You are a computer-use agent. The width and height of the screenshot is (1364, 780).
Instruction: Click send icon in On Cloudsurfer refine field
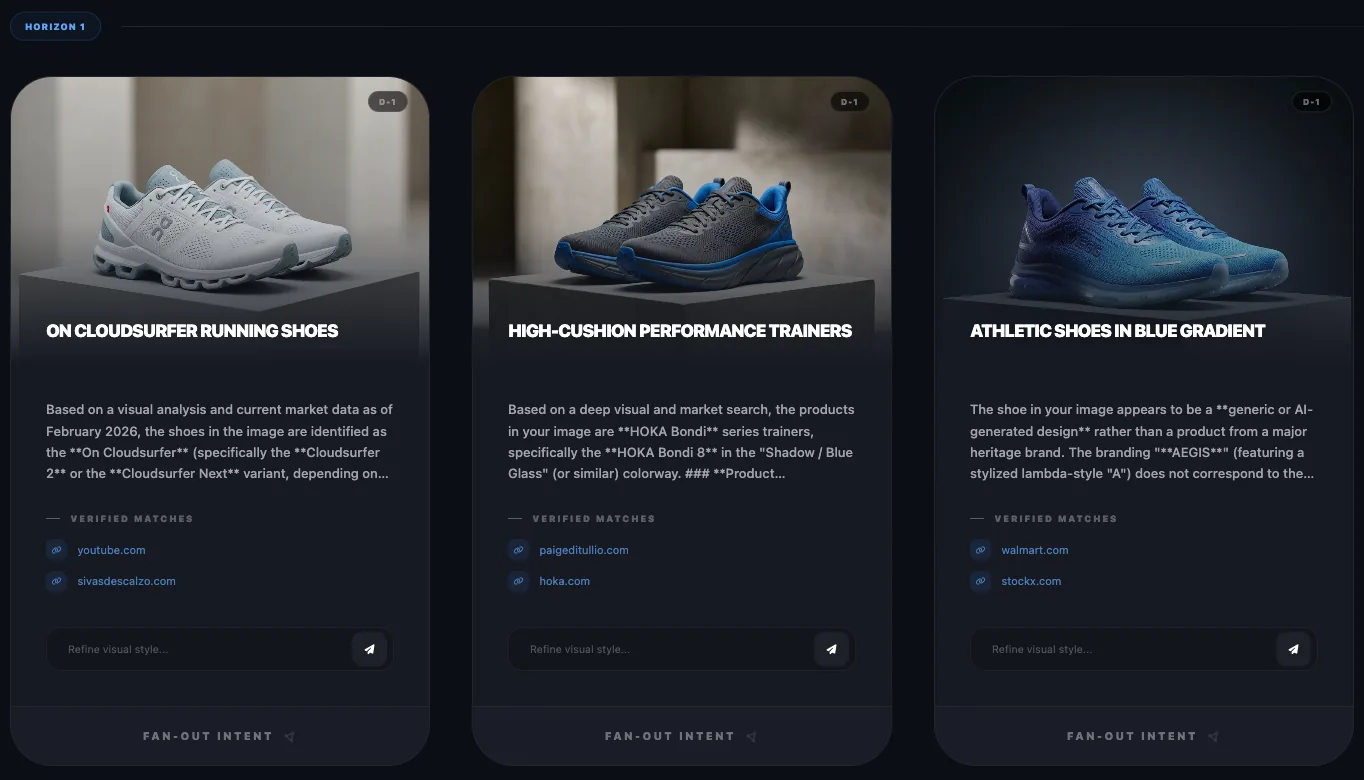click(x=369, y=649)
